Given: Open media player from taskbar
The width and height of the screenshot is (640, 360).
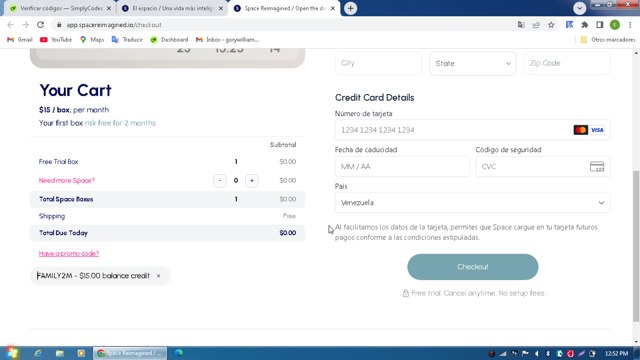Looking at the screenshot, I should [81, 353].
